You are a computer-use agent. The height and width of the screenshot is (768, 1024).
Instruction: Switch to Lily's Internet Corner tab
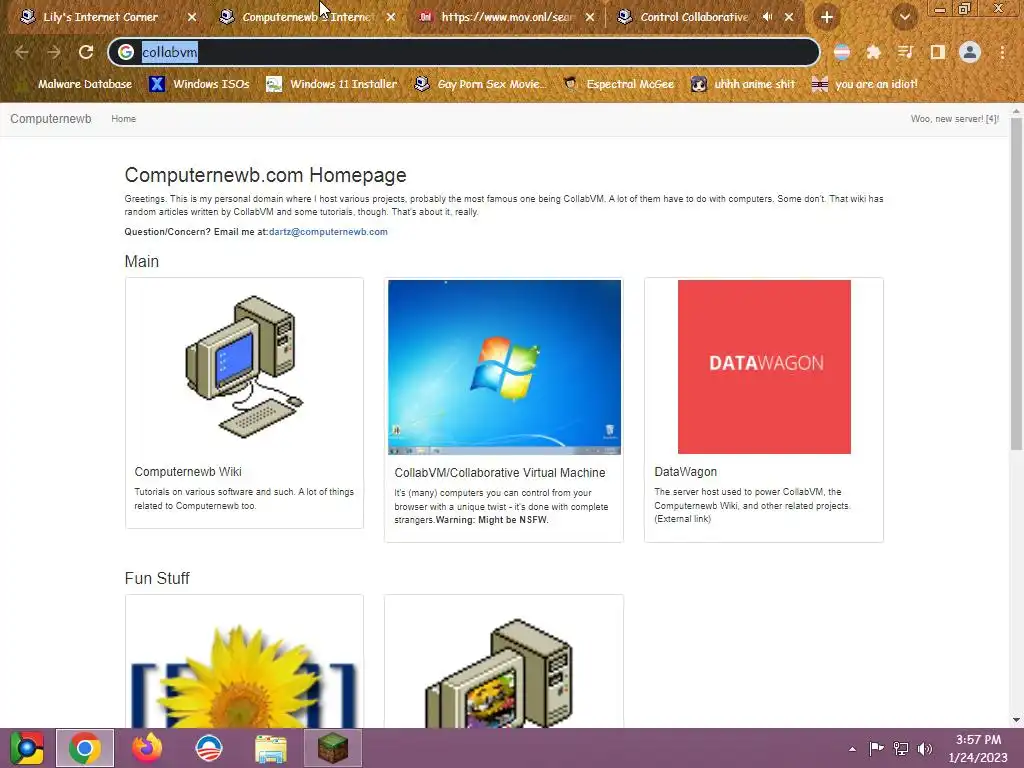[x=101, y=17]
